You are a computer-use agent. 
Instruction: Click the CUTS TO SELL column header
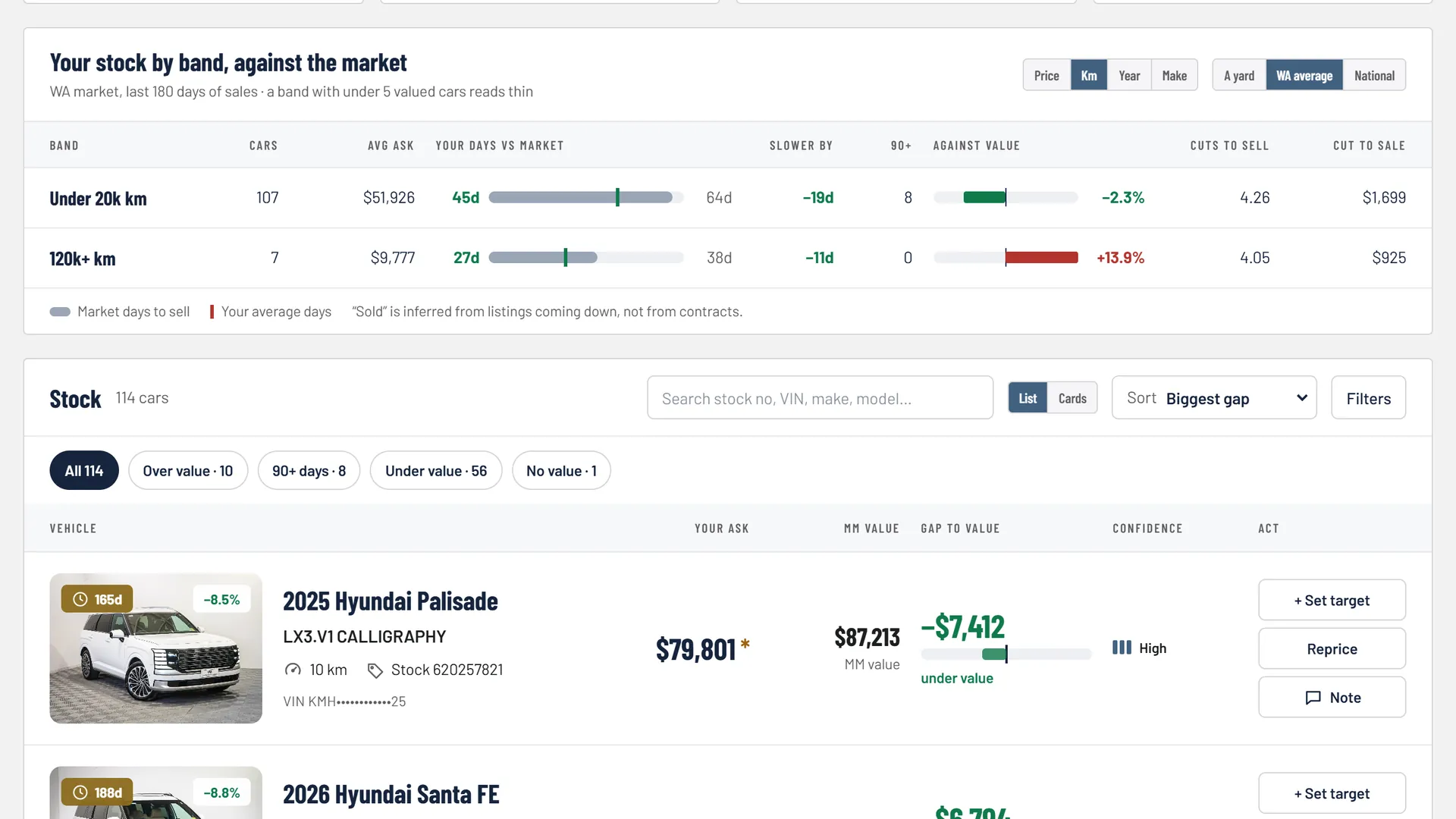click(x=1230, y=146)
